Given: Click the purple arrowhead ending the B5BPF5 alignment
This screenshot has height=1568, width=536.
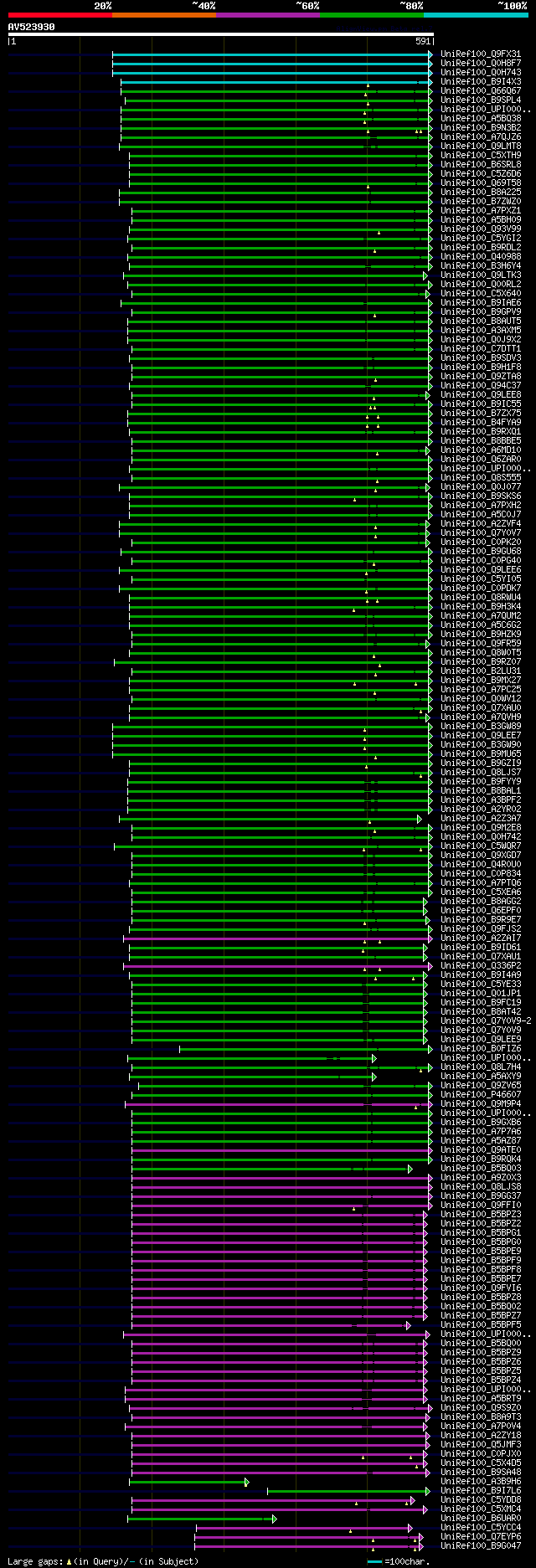Looking at the screenshot, I should pos(409,1324).
